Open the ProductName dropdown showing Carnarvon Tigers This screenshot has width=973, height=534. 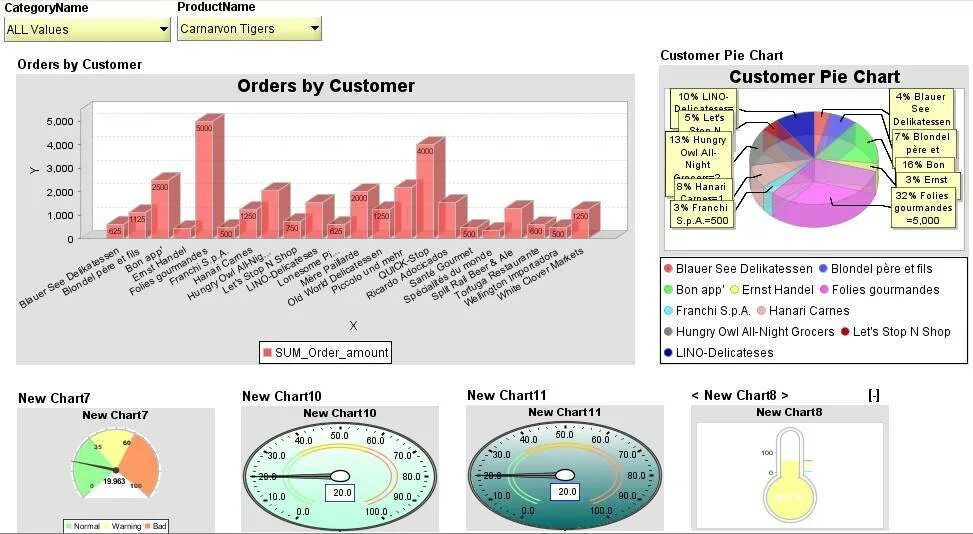tap(249, 29)
